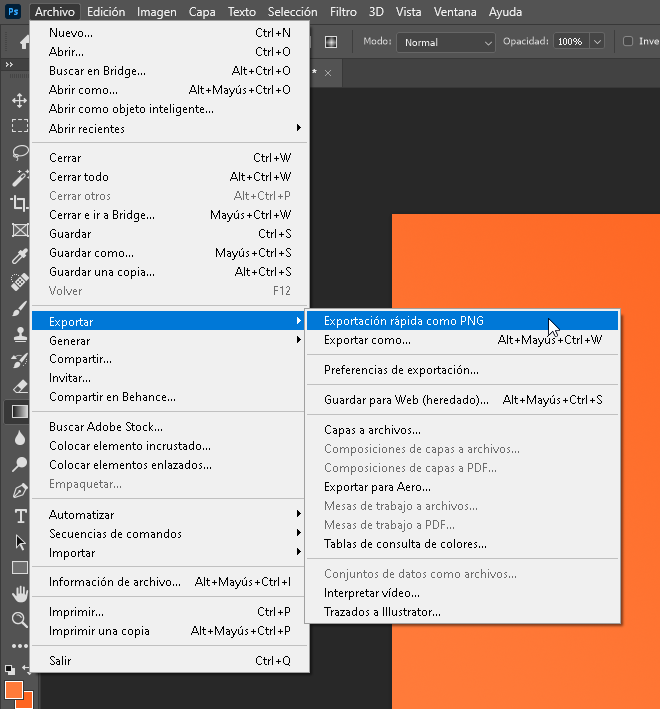
Task: Choose Guardar como... from Archivo menu
Action: click(x=170, y=253)
